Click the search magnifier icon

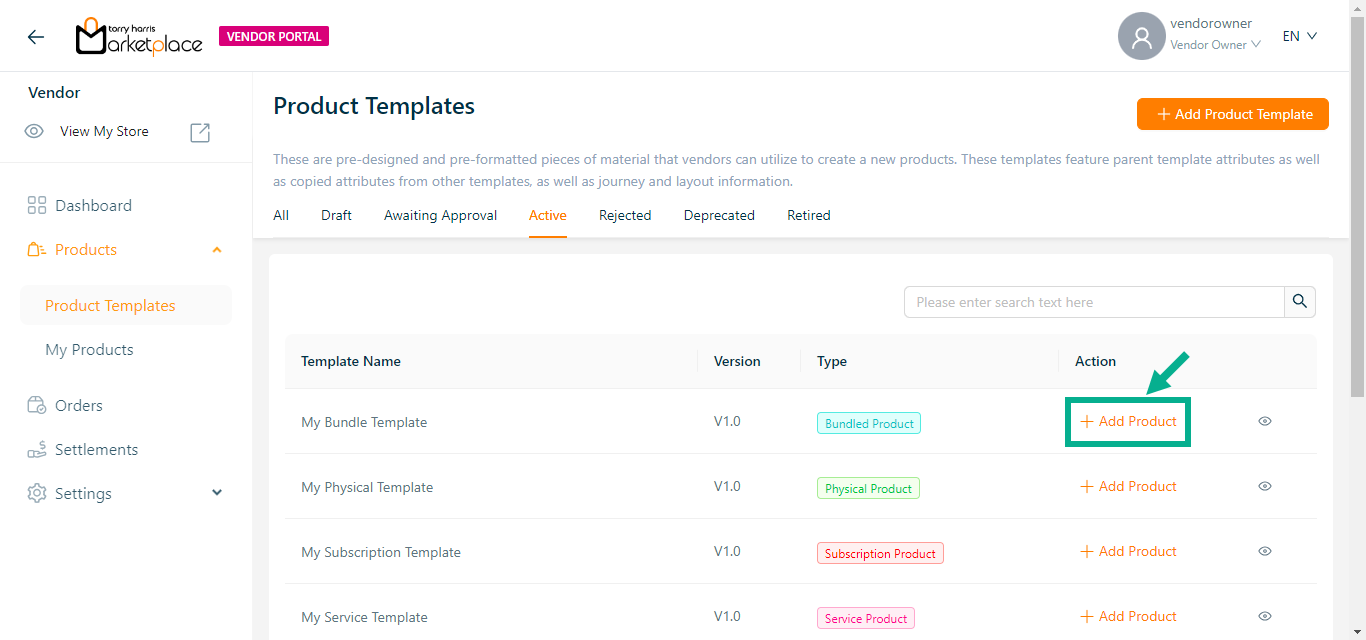point(1299,302)
